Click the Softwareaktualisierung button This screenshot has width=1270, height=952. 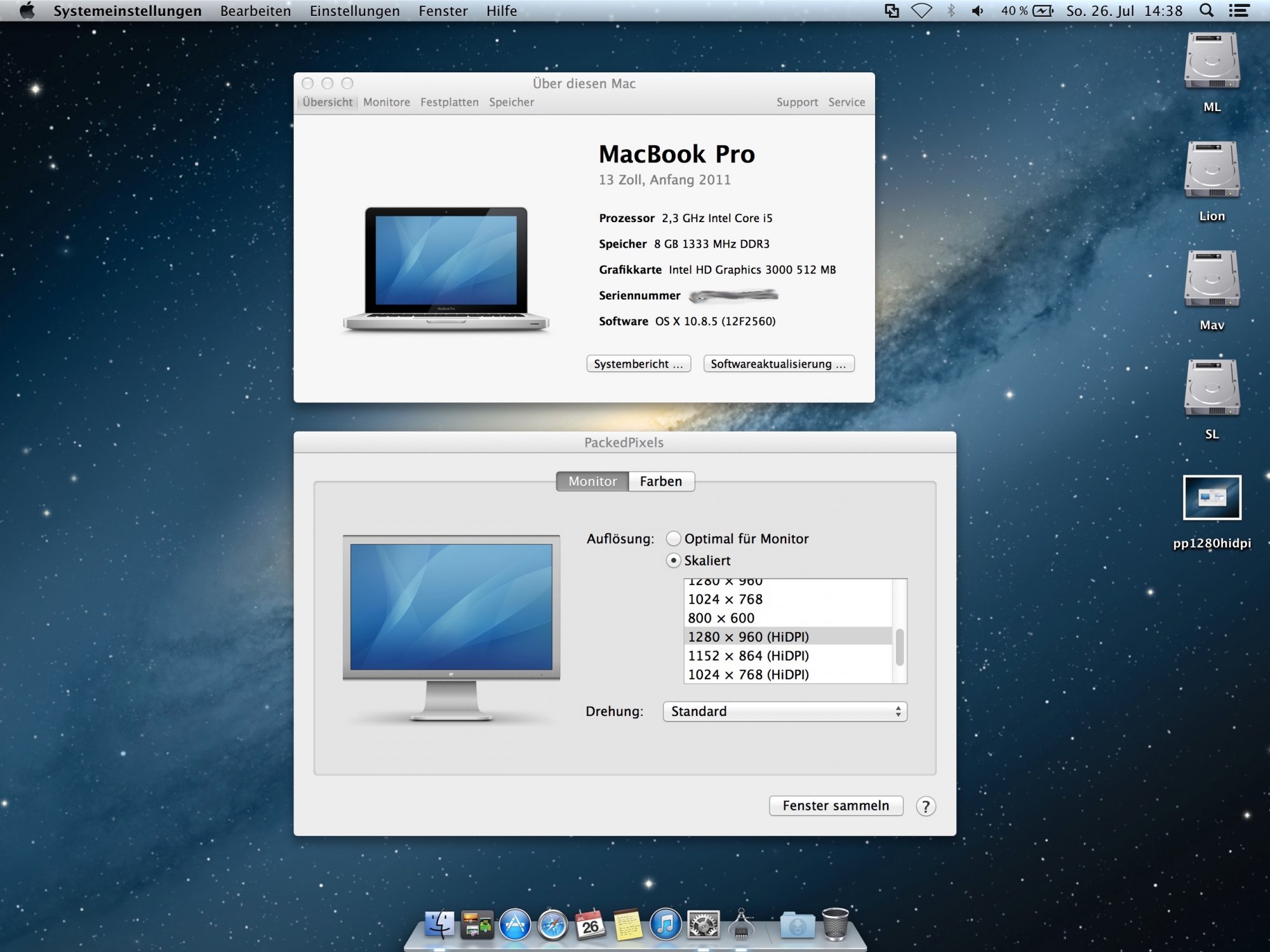779,364
